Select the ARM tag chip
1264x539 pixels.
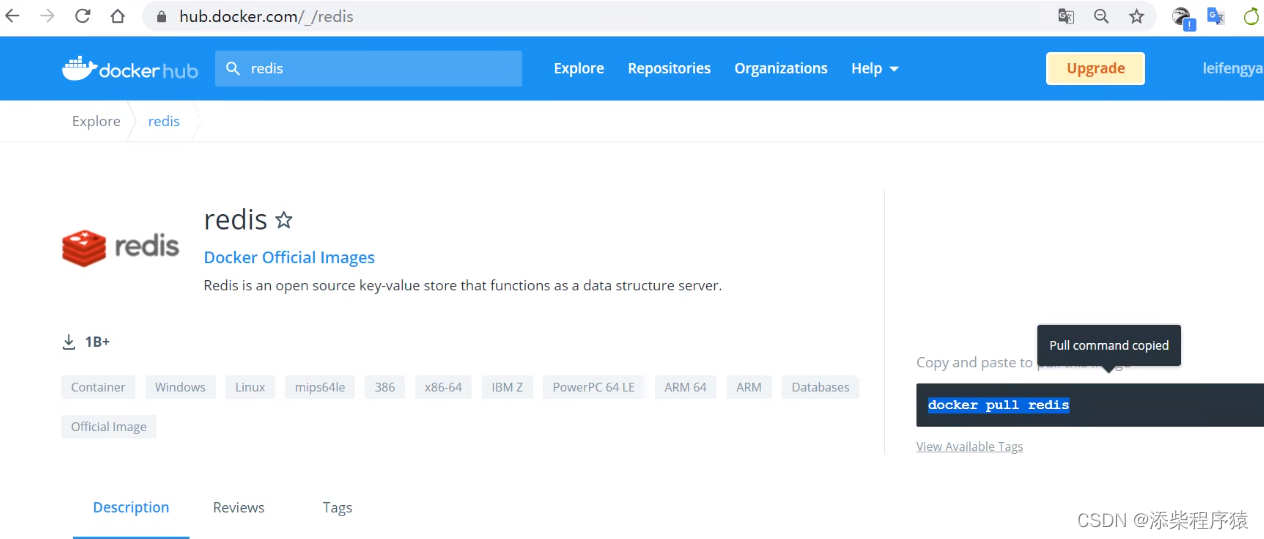point(749,387)
